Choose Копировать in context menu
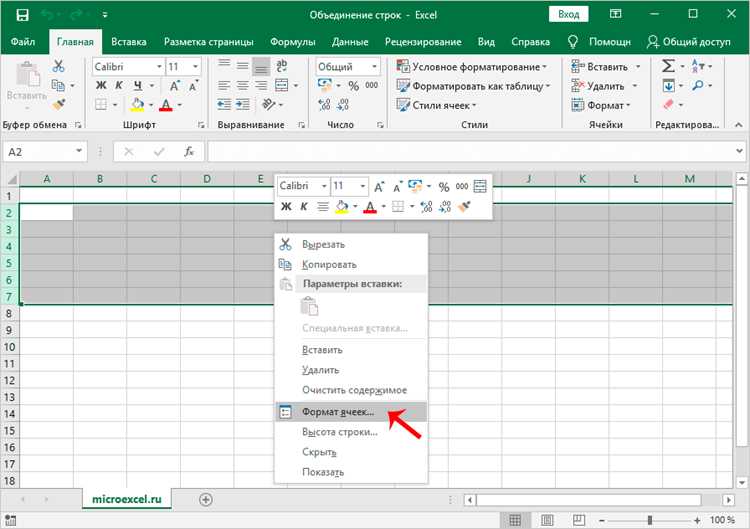This screenshot has width=750, height=529. coord(351,264)
